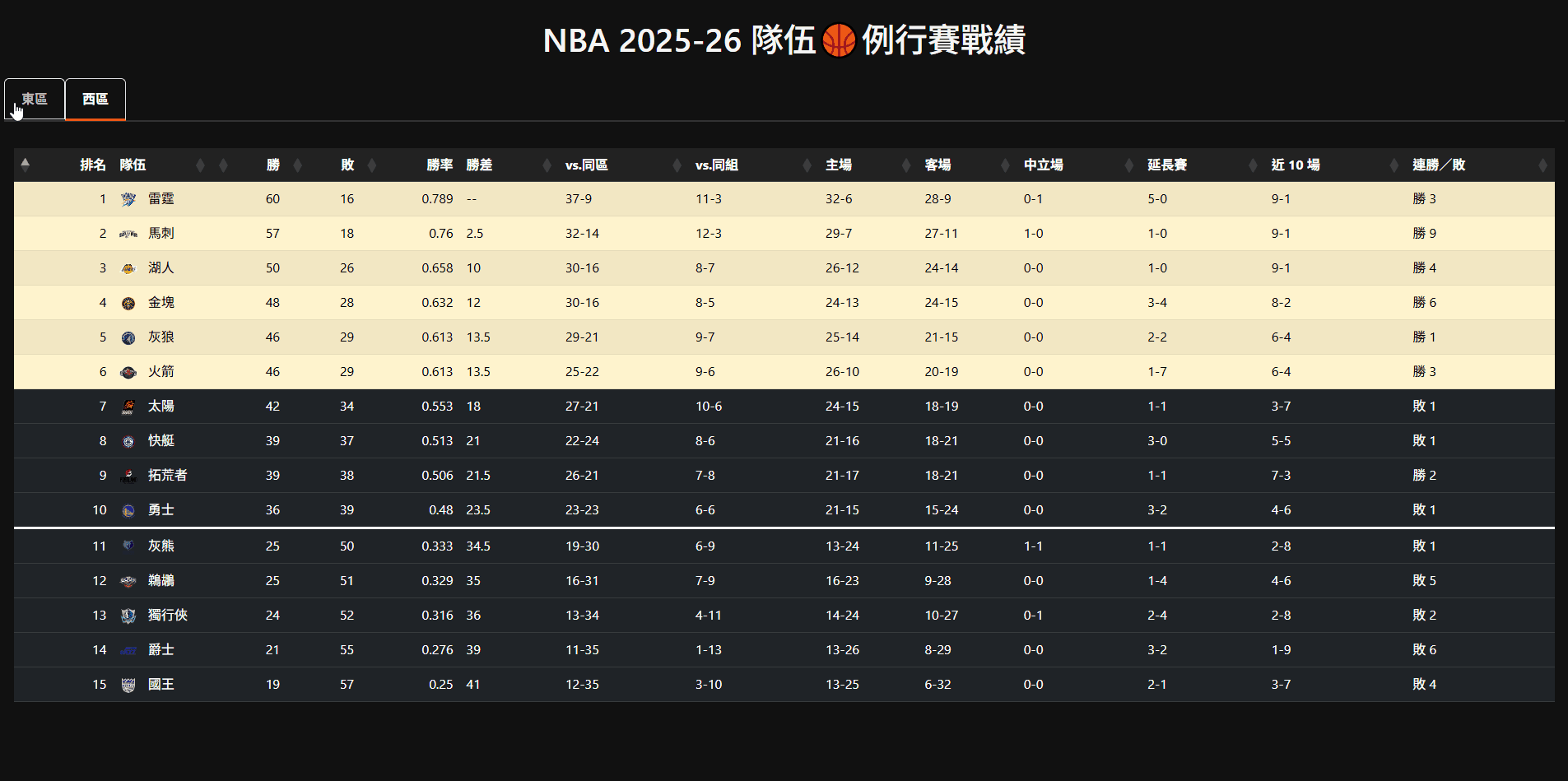Click the 國王 team logo icon
1568x781 pixels.
(x=128, y=685)
